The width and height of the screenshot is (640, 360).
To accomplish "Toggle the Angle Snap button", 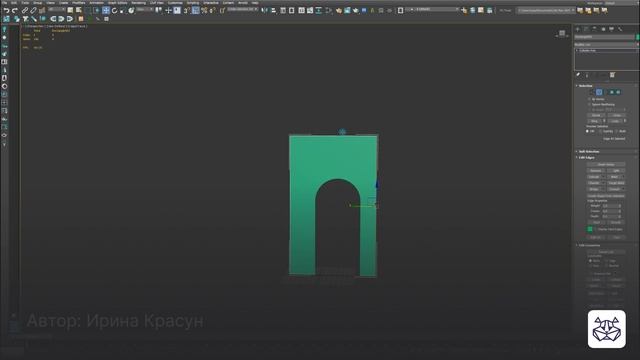I will [196, 10].
